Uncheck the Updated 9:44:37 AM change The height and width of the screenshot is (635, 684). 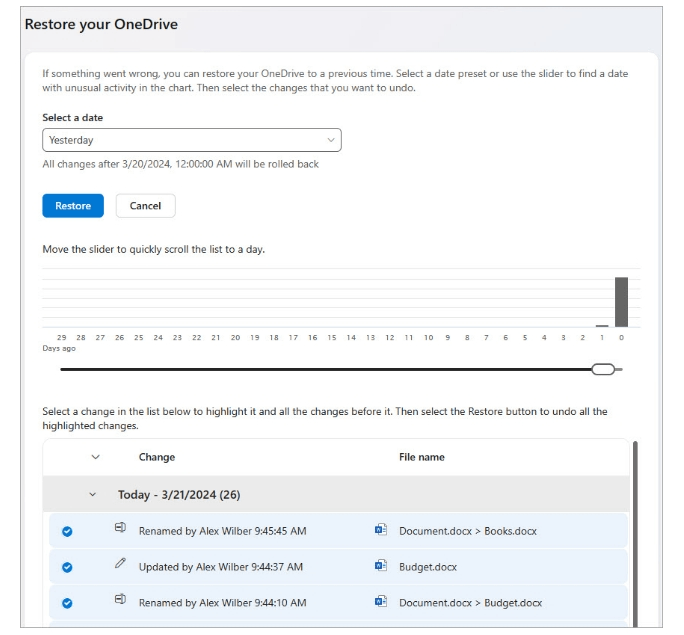[67, 567]
